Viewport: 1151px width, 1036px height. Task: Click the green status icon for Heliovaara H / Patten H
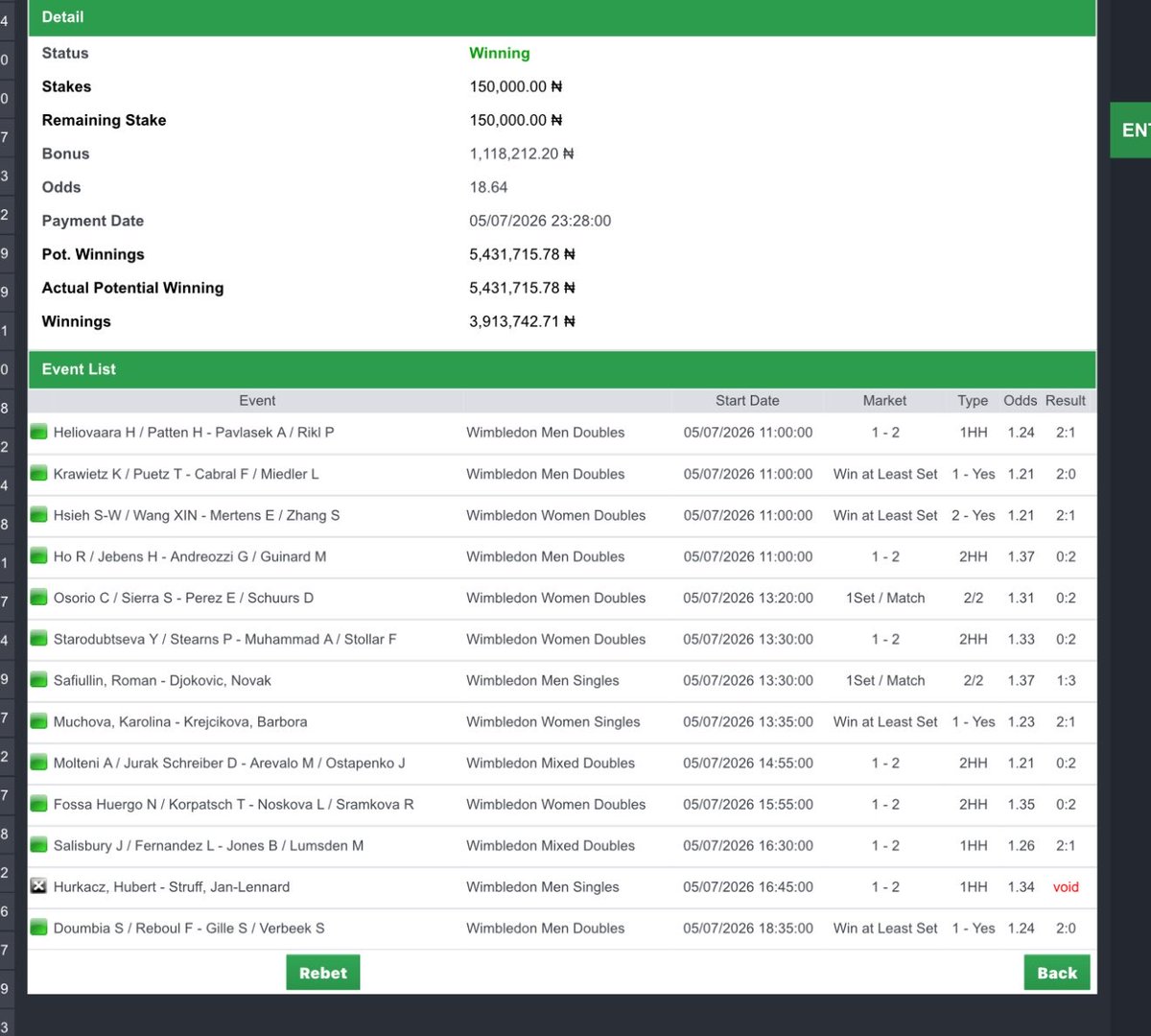(38, 432)
